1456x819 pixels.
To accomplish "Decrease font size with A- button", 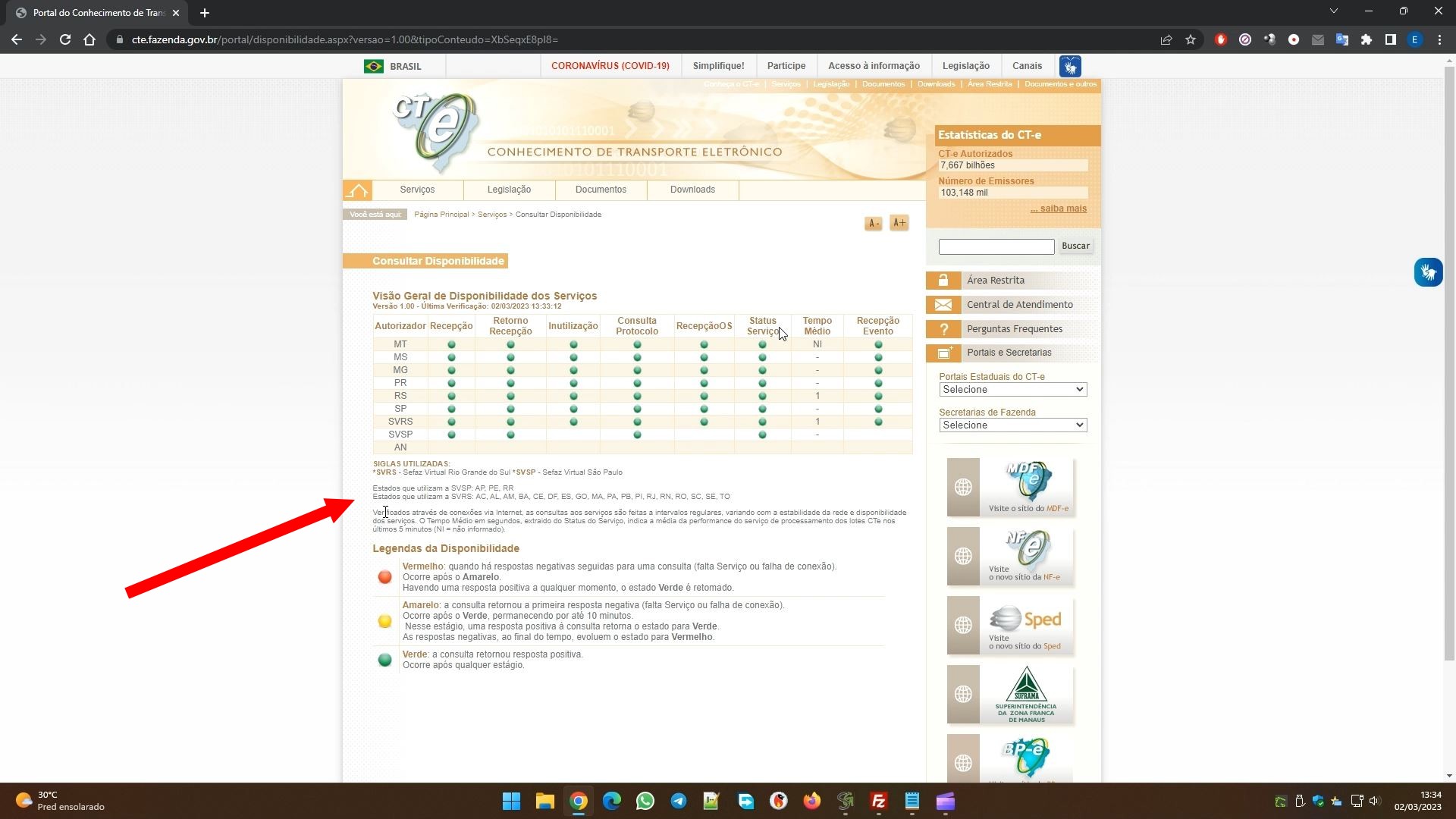I will click(x=874, y=223).
